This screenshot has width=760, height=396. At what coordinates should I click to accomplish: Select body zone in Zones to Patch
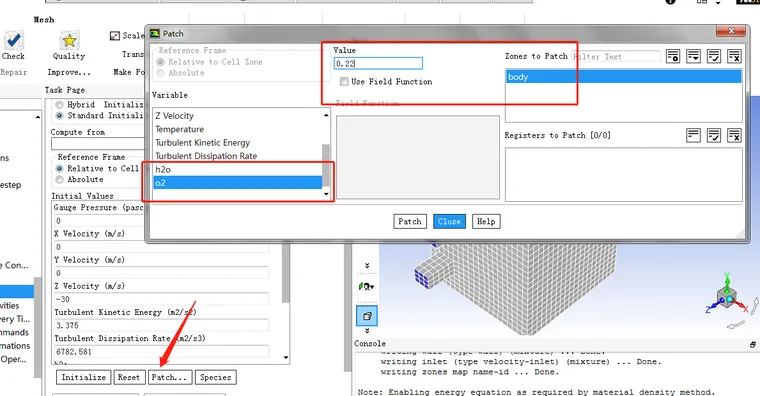(623, 77)
